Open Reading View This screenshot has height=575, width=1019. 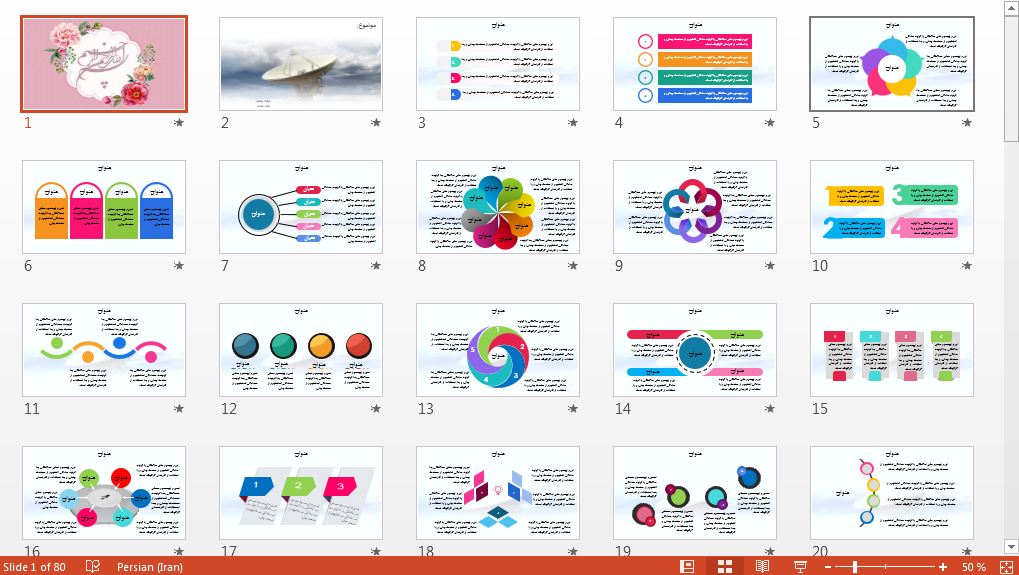pyautogui.click(x=763, y=567)
